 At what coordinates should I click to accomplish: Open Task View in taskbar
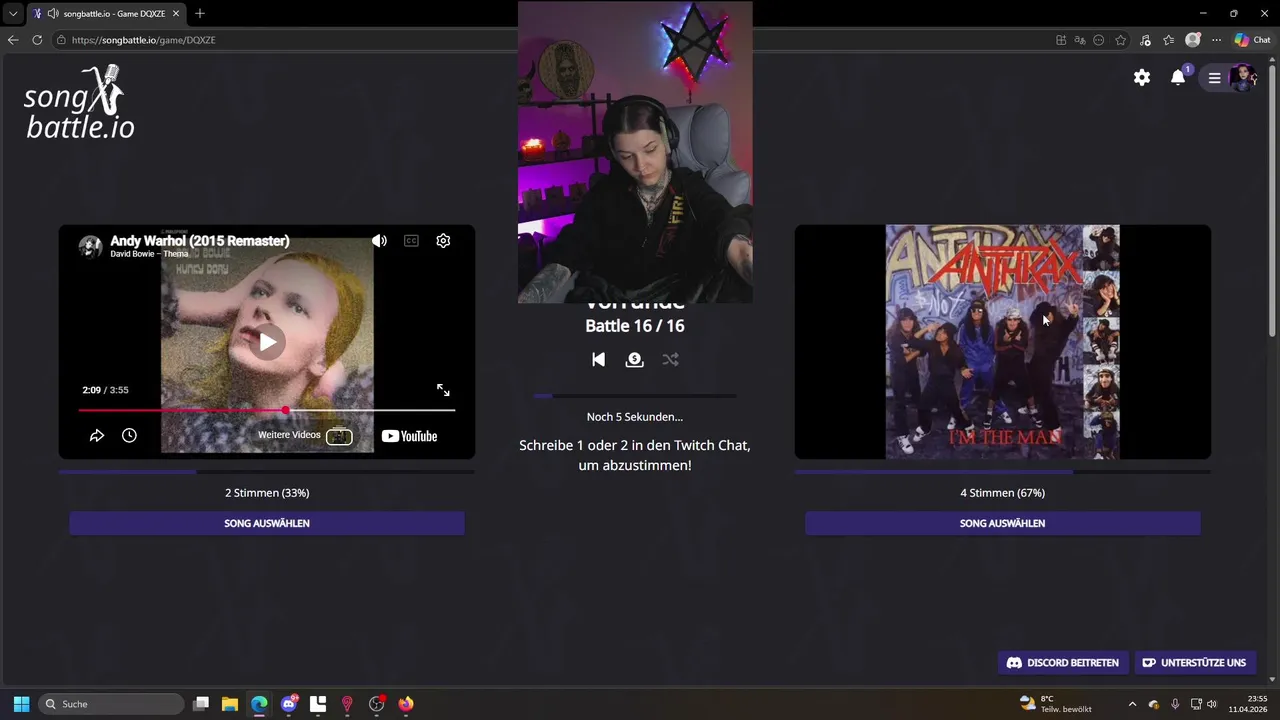coord(201,704)
